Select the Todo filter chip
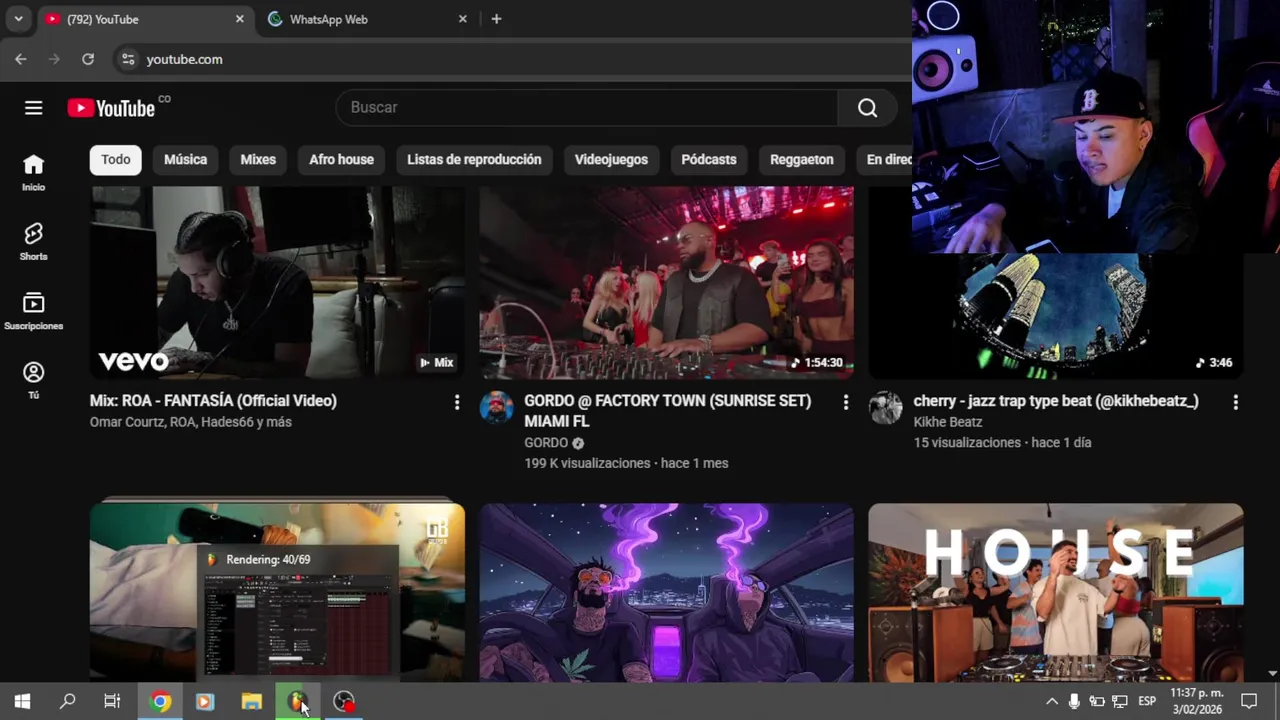The height and width of the screenshot is (720, 1280). [x=116, y=160]
